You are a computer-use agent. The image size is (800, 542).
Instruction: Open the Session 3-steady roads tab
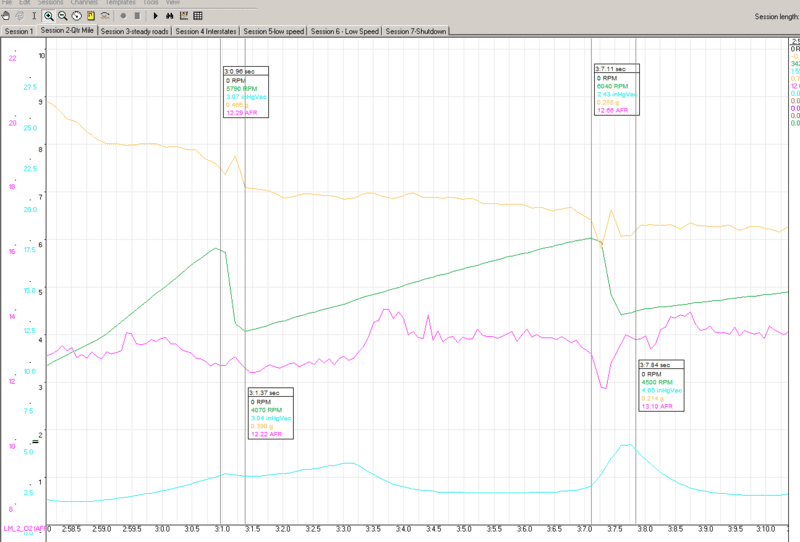(135, 31)
